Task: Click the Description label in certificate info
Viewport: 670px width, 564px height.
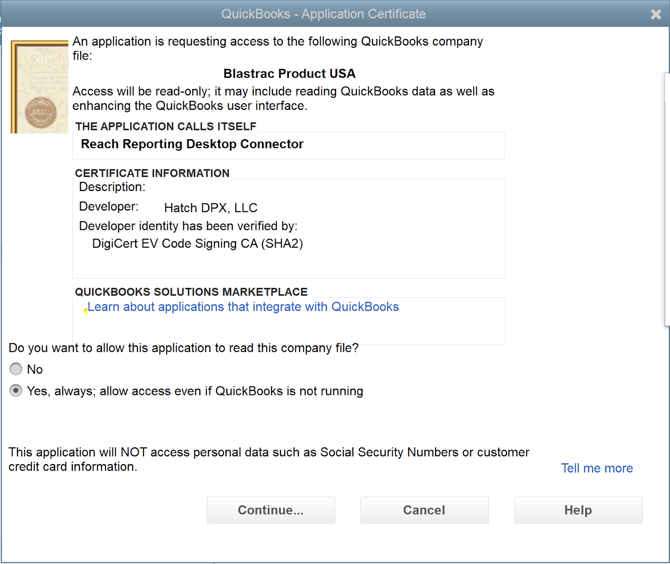Action: [112, 187]
